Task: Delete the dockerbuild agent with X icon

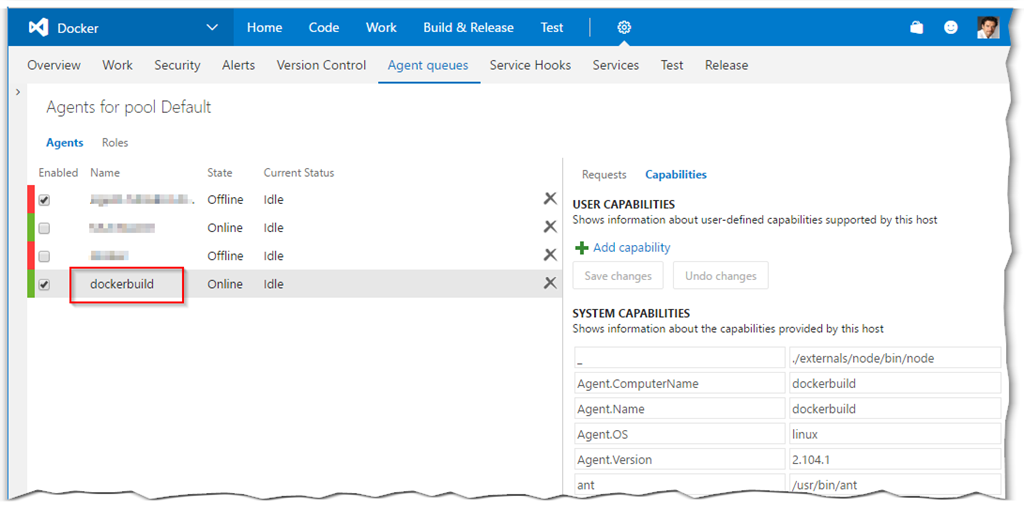Action: pyautogui.click(x=550, y=283)
